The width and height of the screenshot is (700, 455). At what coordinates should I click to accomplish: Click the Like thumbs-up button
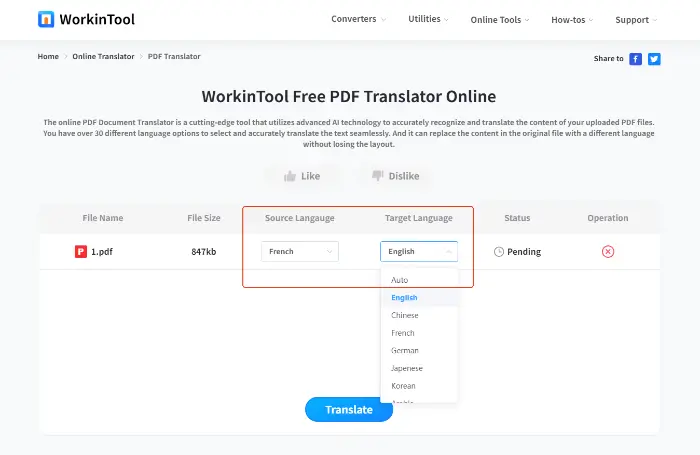tap(302, 176)
